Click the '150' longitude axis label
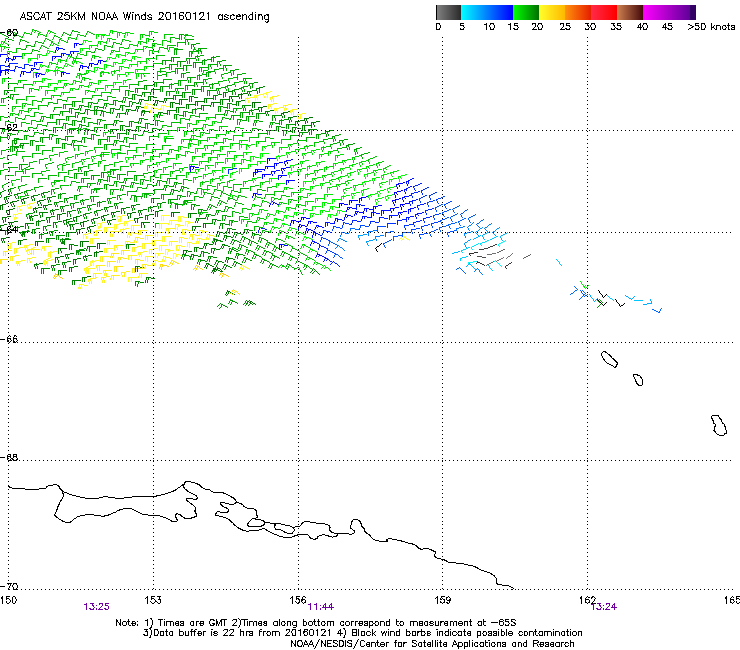This screenshot has width=740, height=650. pyautogui.click(x=8, y=600)
